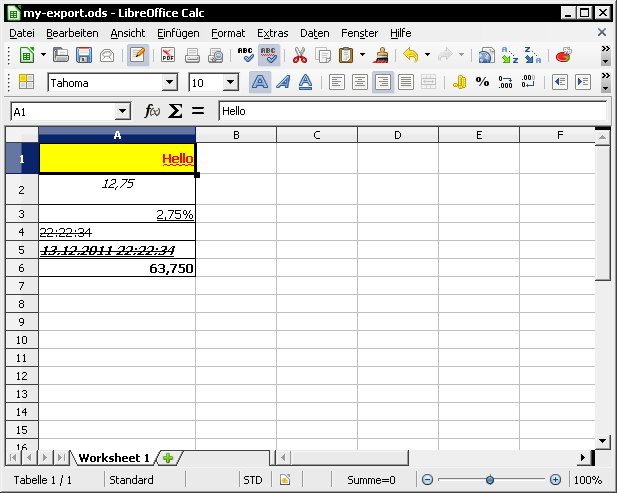Toggle Edit File mode

coord(138,56)
